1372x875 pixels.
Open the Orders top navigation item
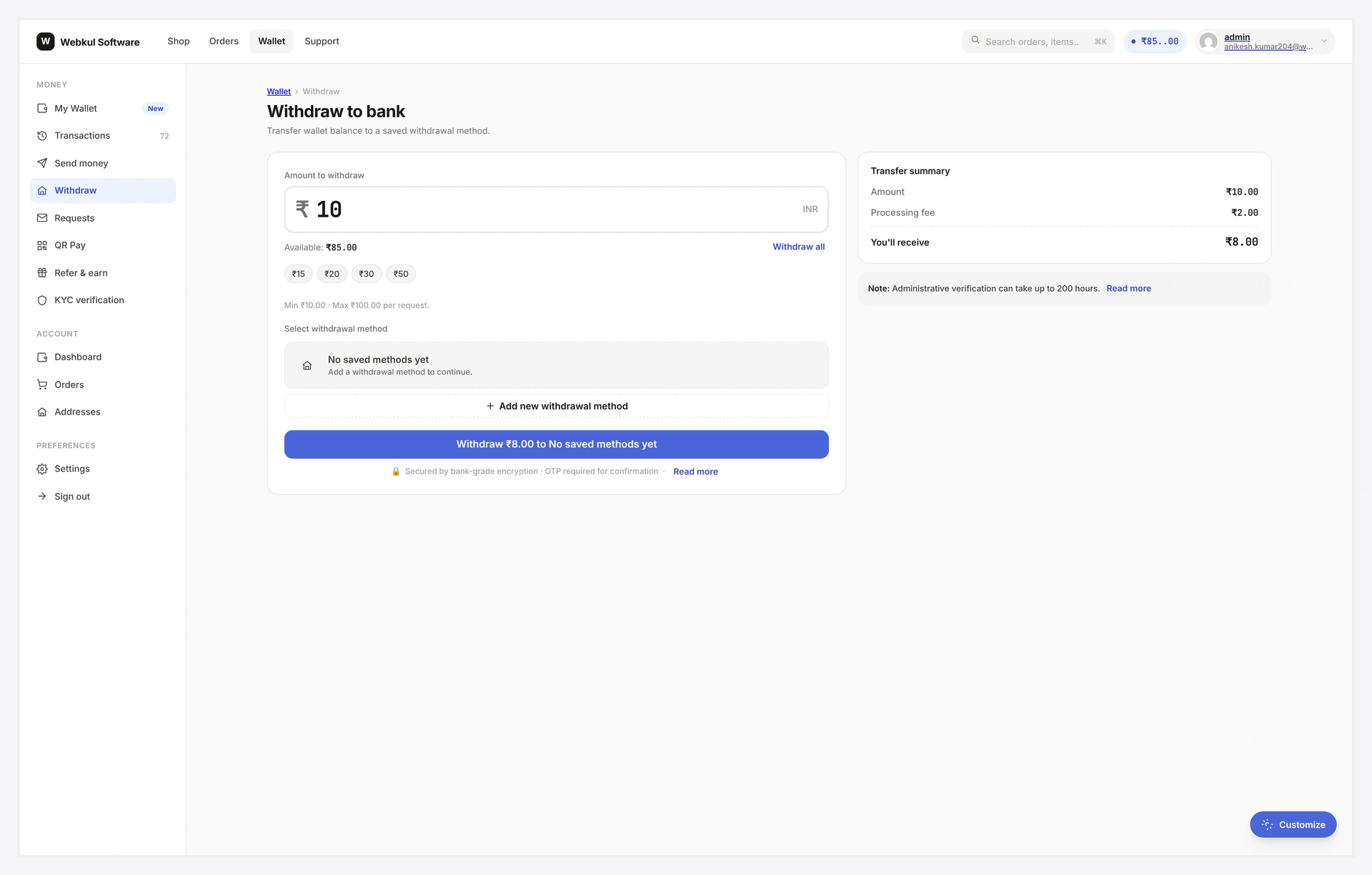[x=224, y=41]
